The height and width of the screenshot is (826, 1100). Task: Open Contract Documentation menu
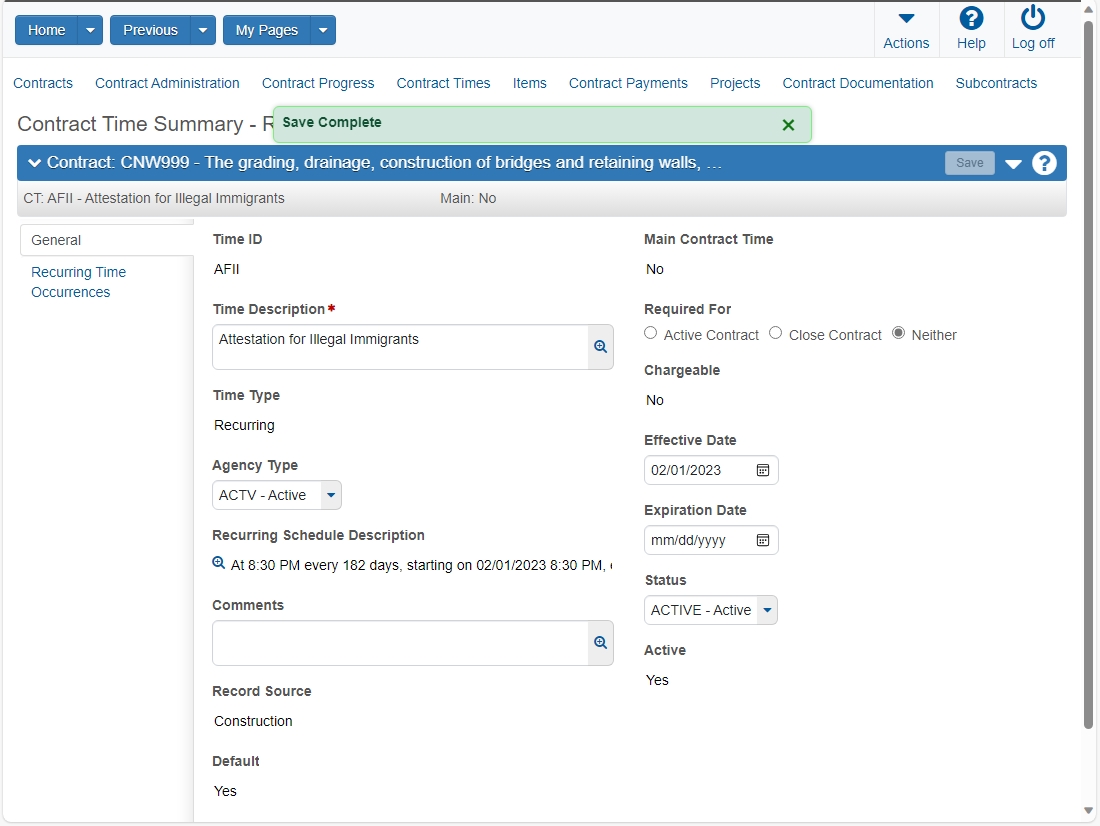(x=858, y=84)
